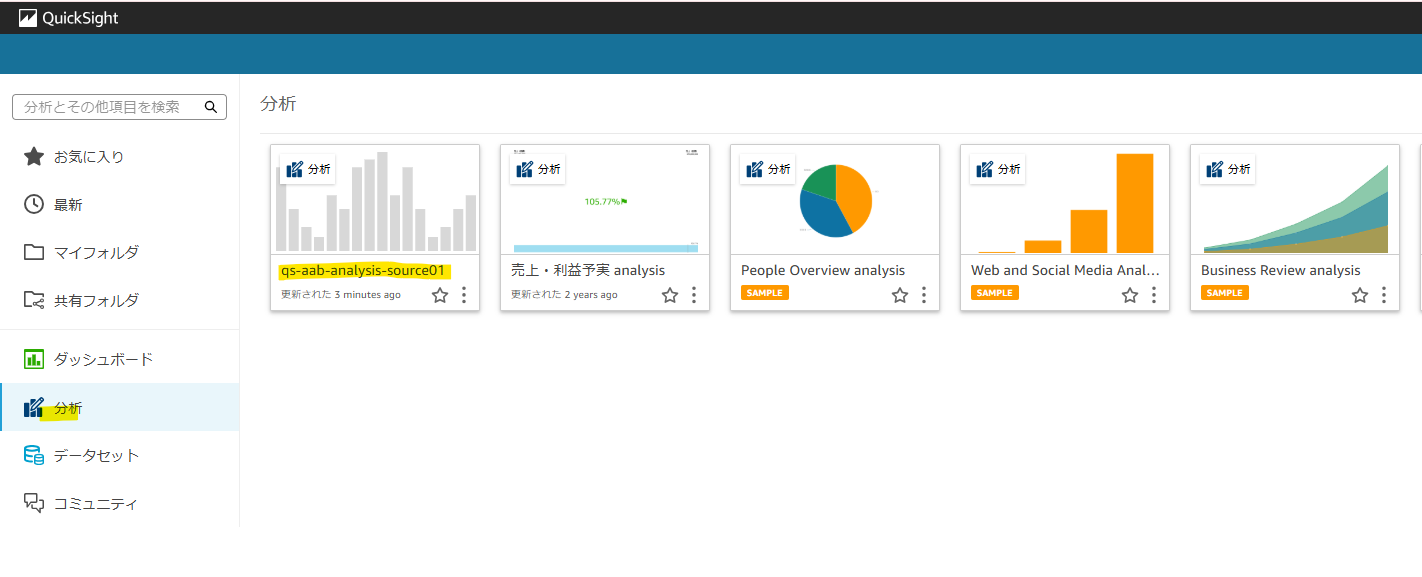The width and height of the screenshot is (1422, 577).
Task: Open qs-aab-analysis-source01 analysis title
Action: point(363,270)
